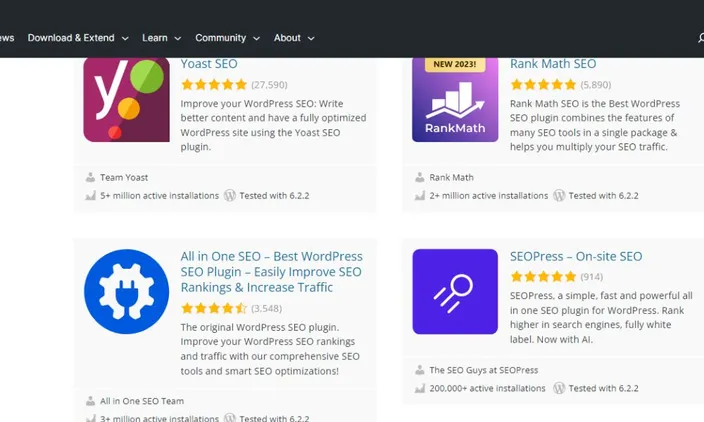Click installations chart icon beside 5+ million
Image resolution: width=704 pixels, height=422 pixels.
point(90,196)
